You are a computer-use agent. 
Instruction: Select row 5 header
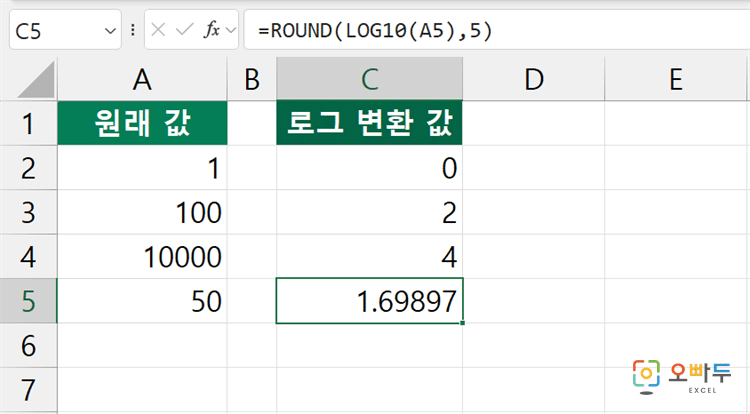28,301
